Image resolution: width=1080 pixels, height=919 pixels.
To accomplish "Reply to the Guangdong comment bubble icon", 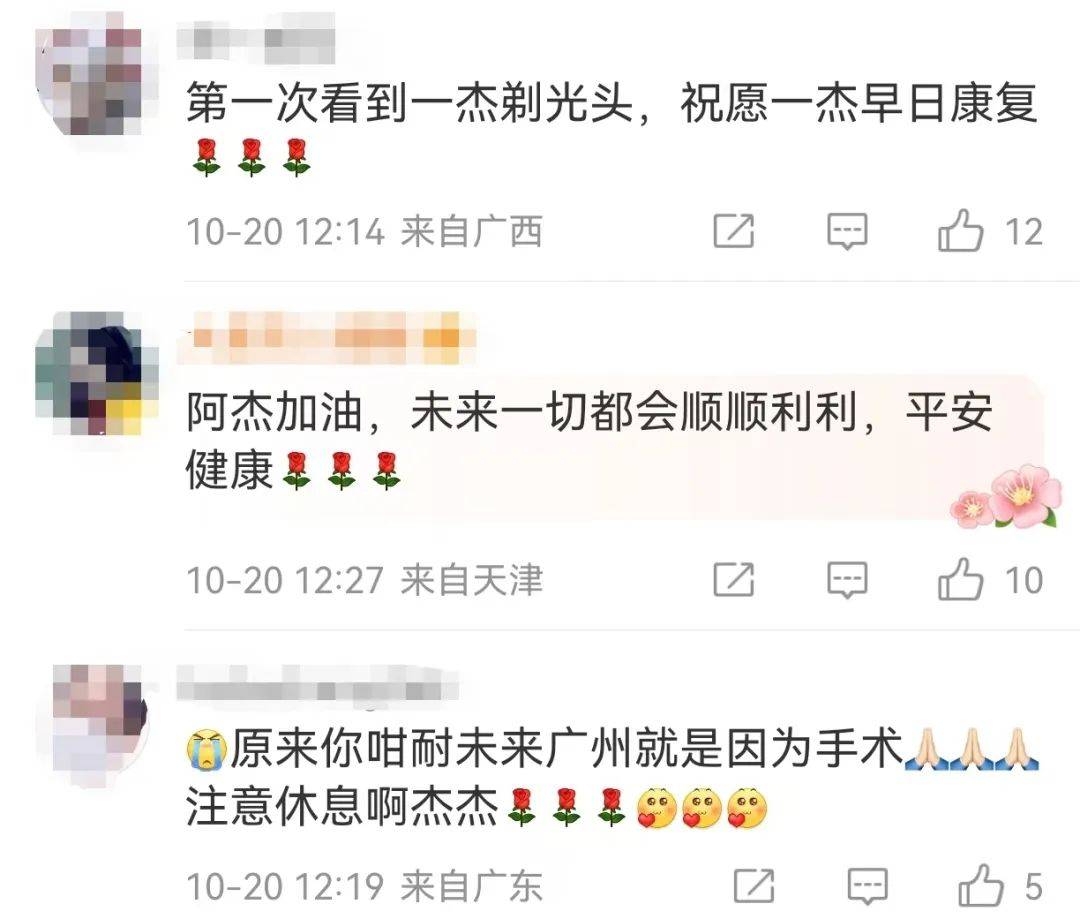I will (x=867, y=887).
